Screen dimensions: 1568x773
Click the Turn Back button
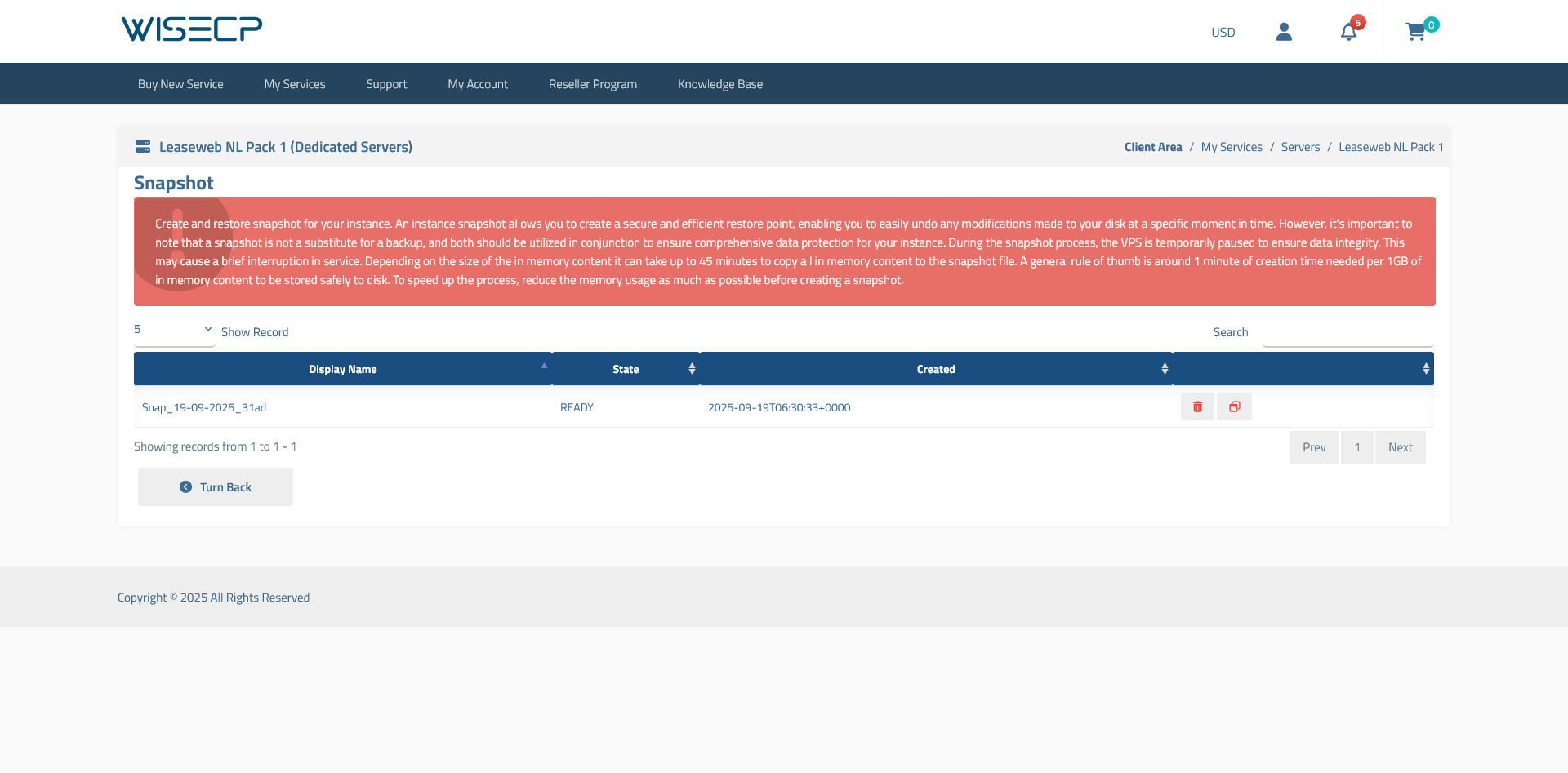pyautogui.click(x=216, y=487)
